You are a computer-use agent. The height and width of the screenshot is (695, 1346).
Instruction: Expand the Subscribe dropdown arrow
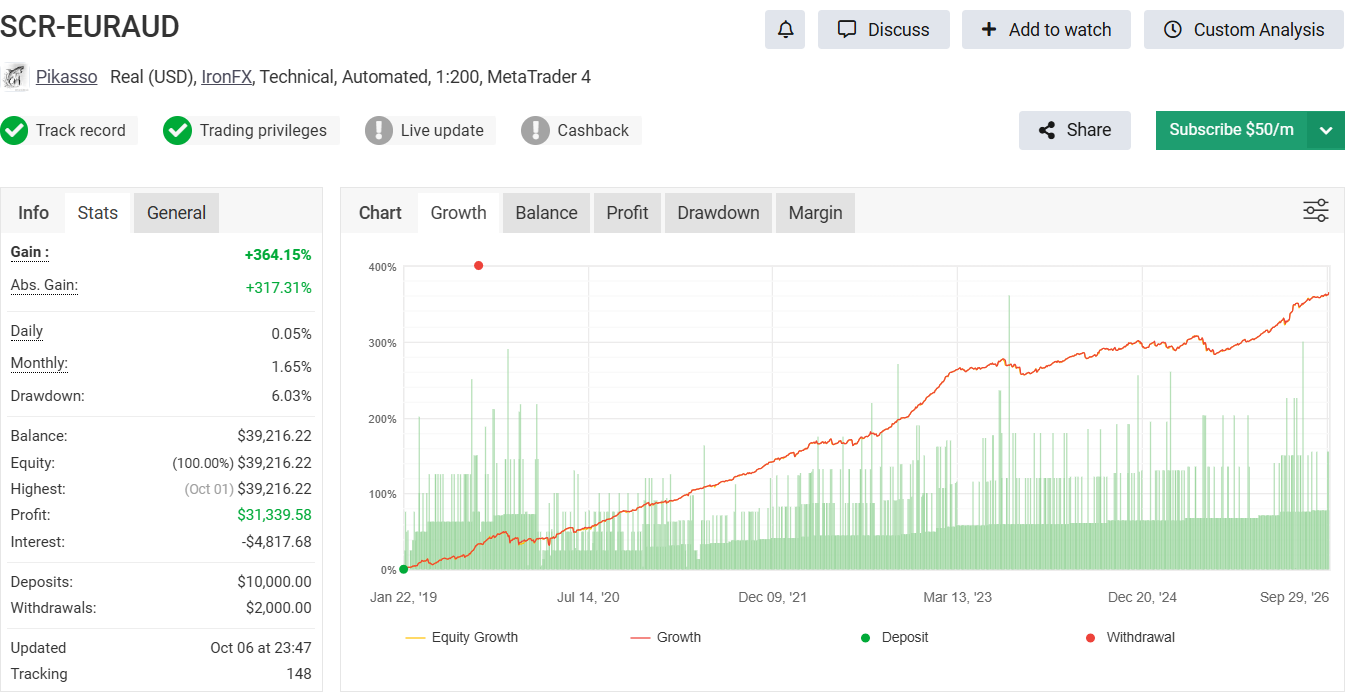coord(1326,130)
